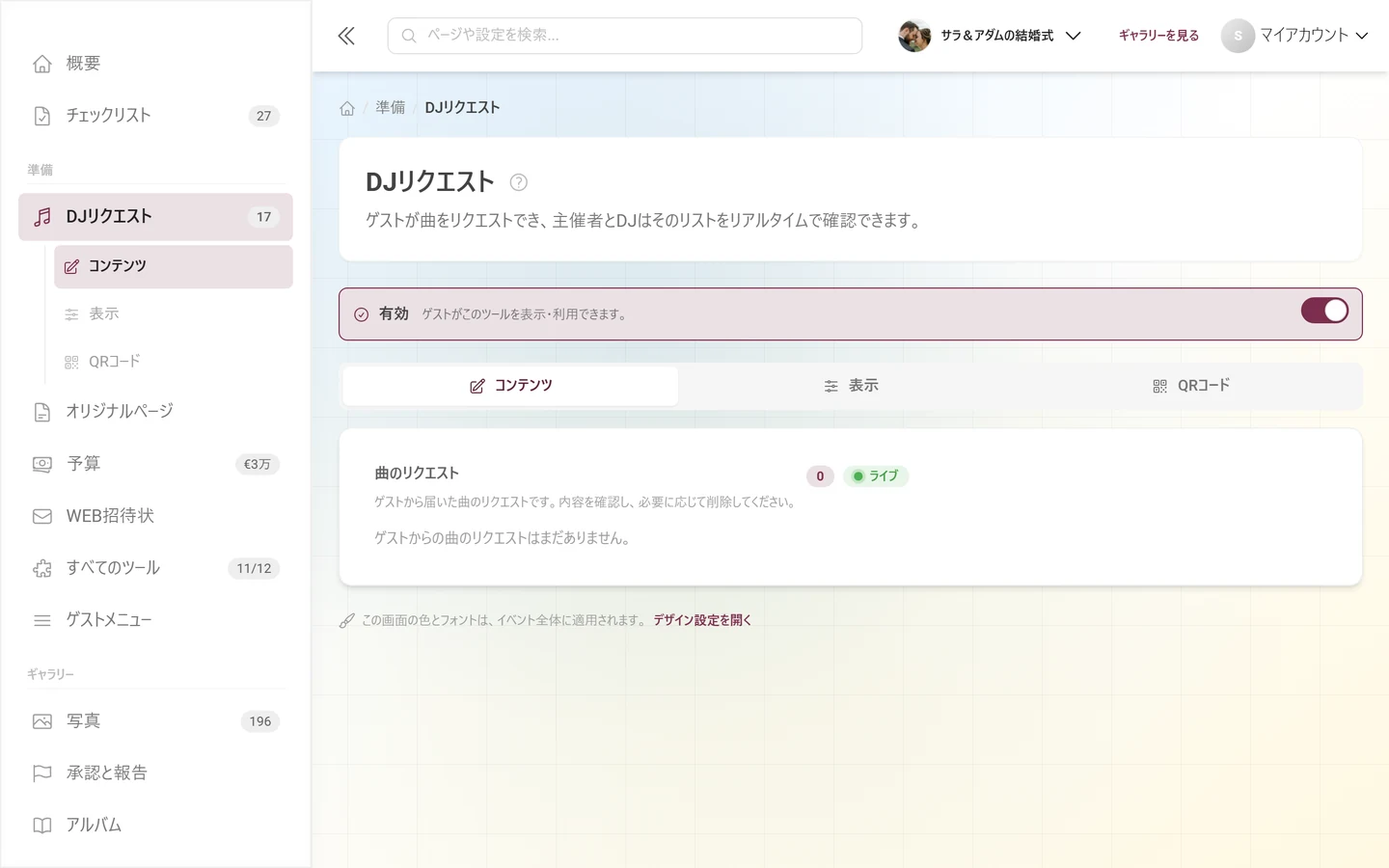This screenshot has width=1389, height=868.
Task: Switch to the コンテンツ tab
Action: tap(510, 386)
